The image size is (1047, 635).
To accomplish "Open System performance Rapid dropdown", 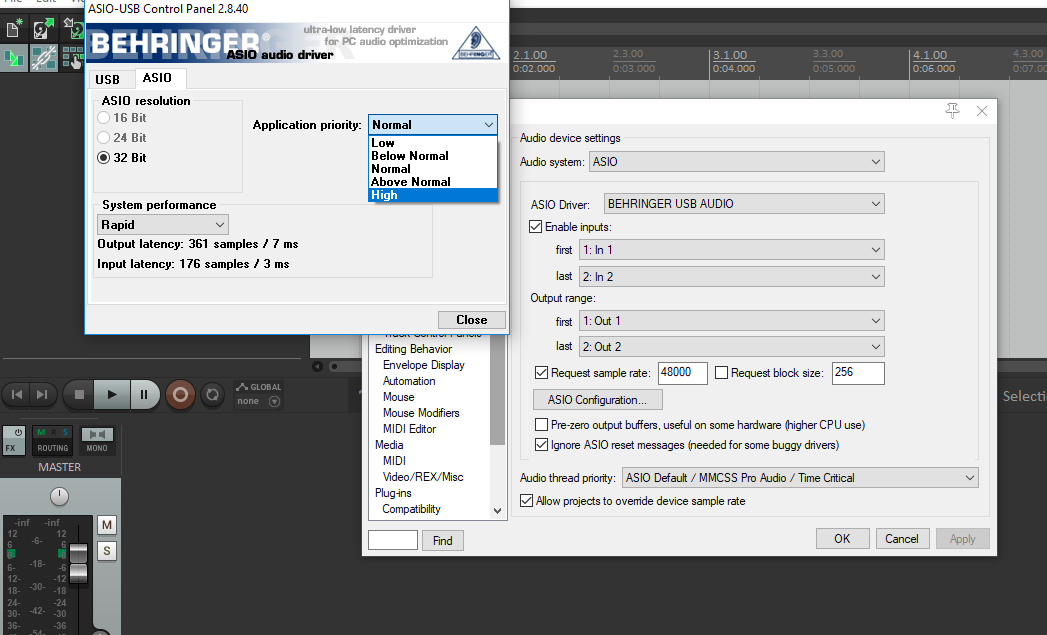I will click(163, 224).
